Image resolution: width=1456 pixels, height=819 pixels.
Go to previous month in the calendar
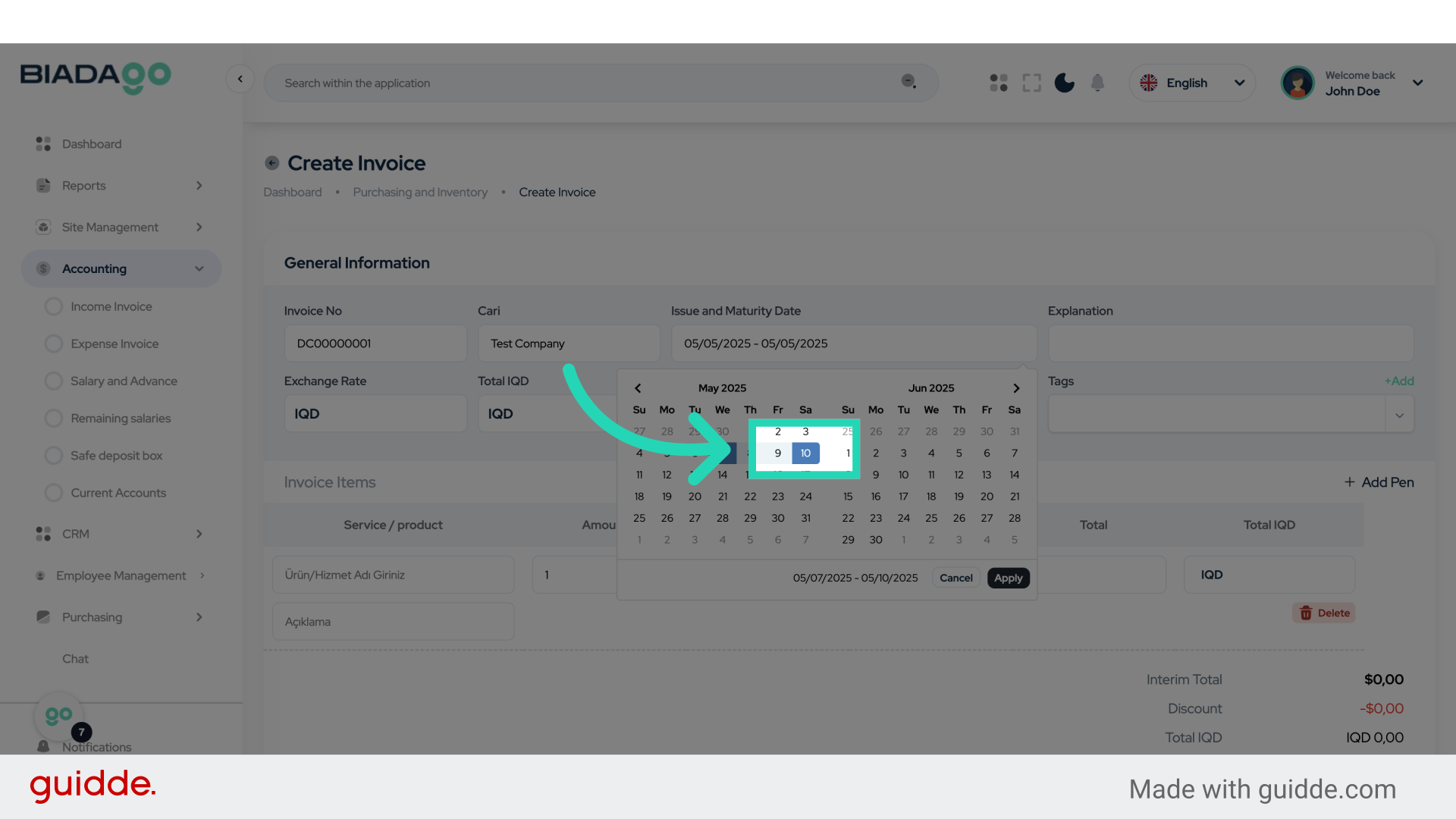638,388
